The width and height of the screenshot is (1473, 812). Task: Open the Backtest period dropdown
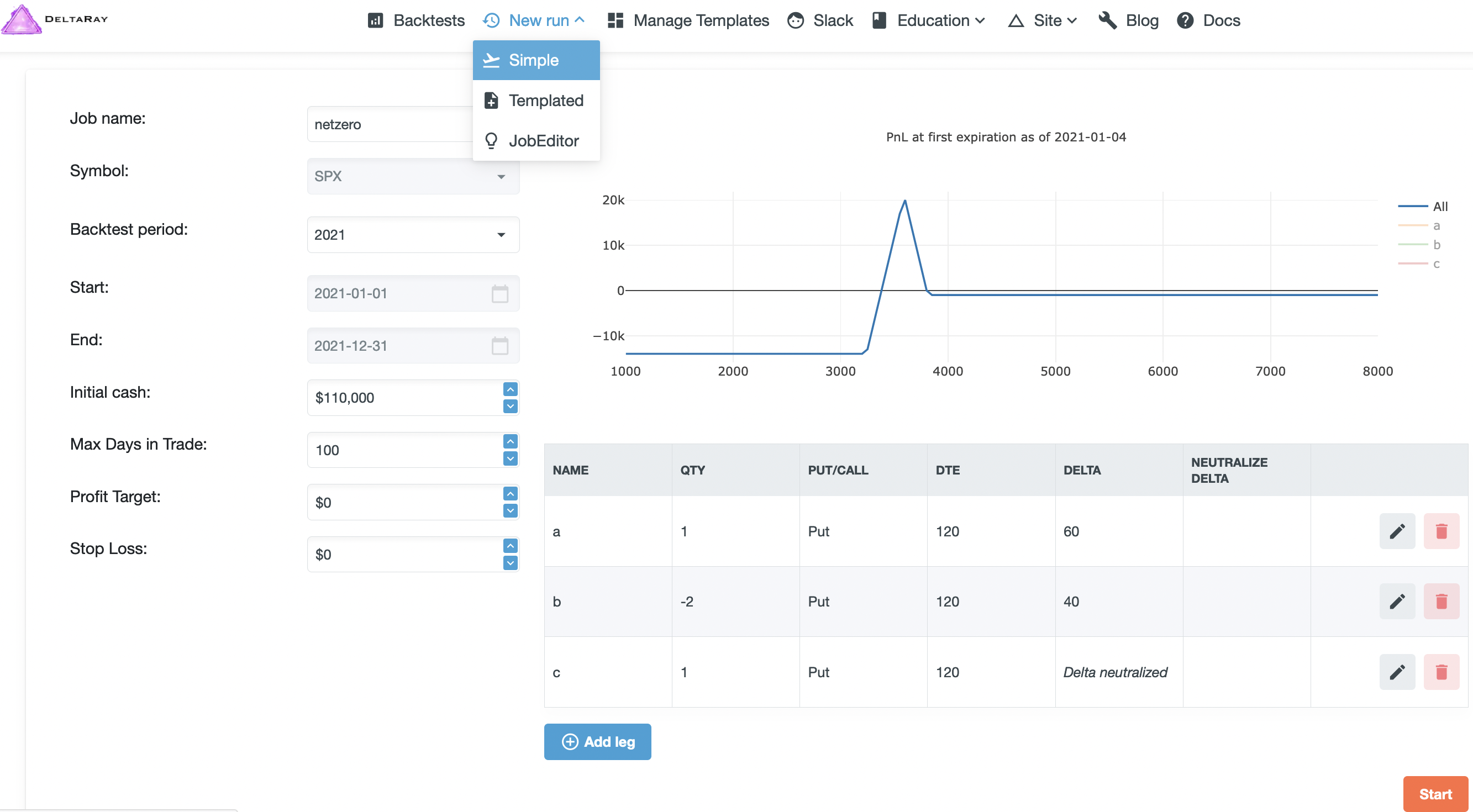click(x=413, y=234)
